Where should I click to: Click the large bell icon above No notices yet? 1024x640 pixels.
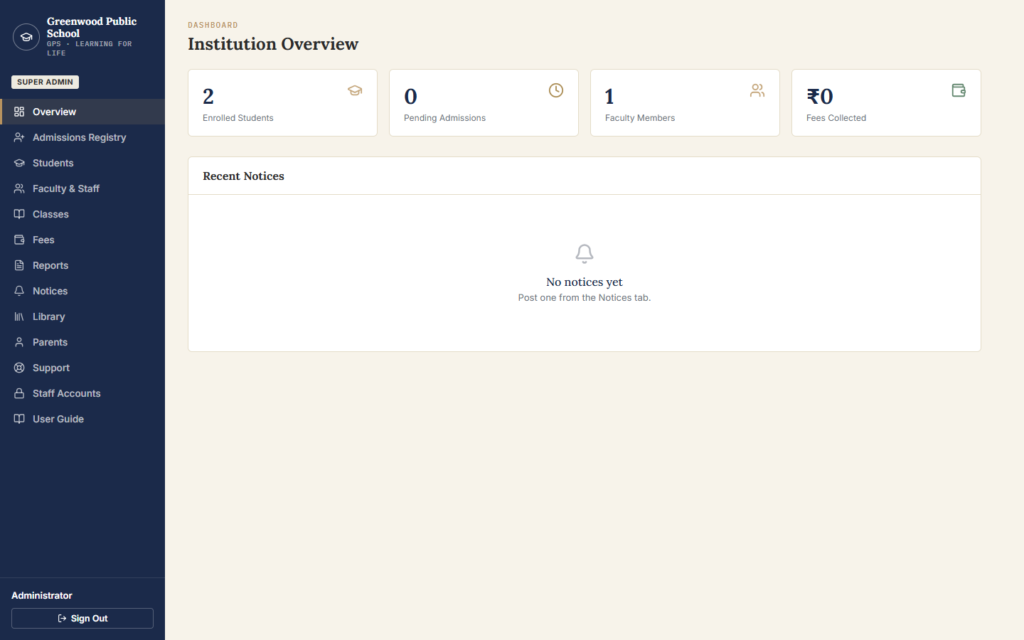click(x=584, y=253)
